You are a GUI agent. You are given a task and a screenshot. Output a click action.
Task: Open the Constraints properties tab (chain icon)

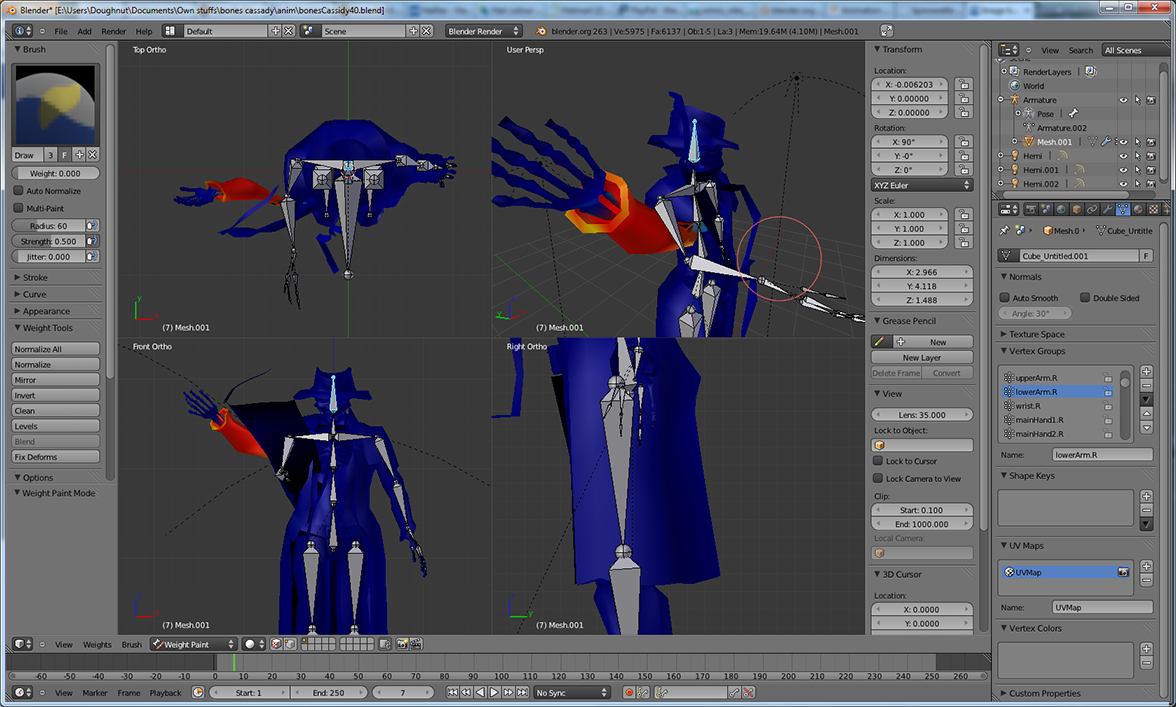(1092, 209)
